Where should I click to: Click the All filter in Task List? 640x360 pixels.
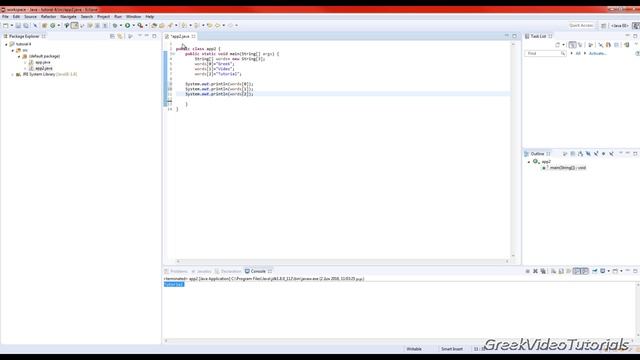pyautogui.click(x=578, y=53)
